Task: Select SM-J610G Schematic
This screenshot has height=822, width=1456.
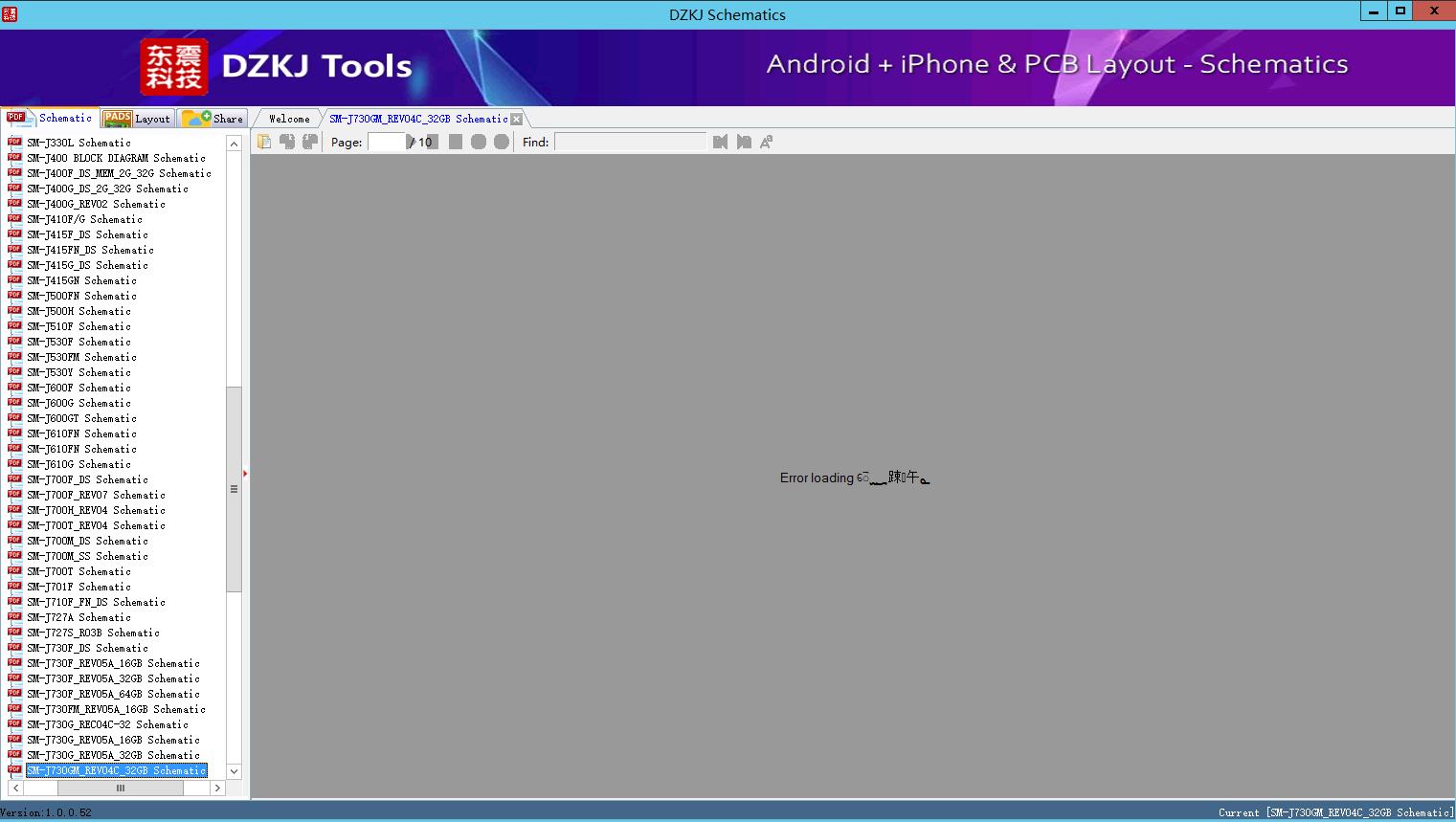Action: (x=79, y=464)
